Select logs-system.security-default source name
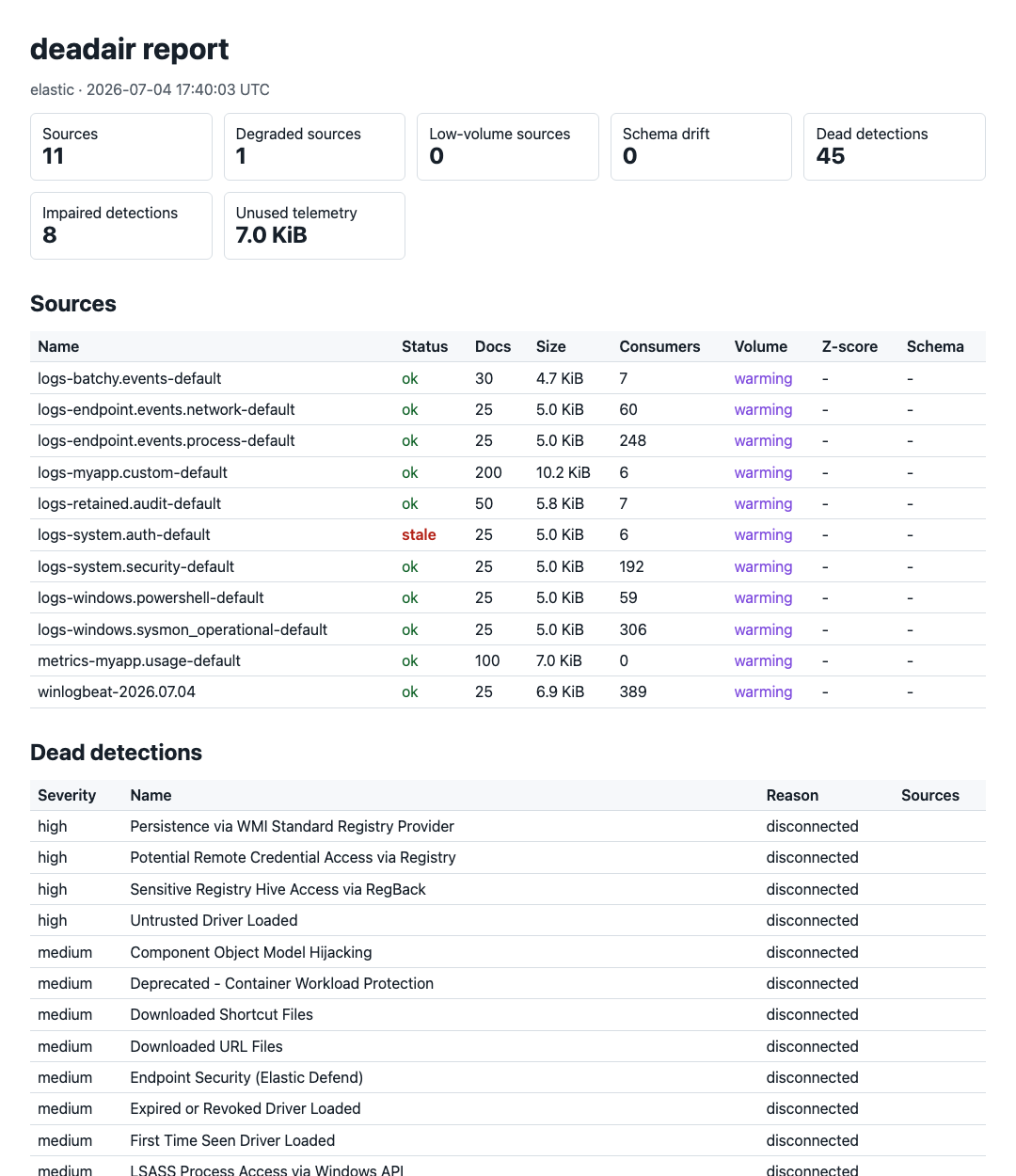The height and width of the screenshot is (1176, 1016). pyautogui.click(x=136, y=566)
